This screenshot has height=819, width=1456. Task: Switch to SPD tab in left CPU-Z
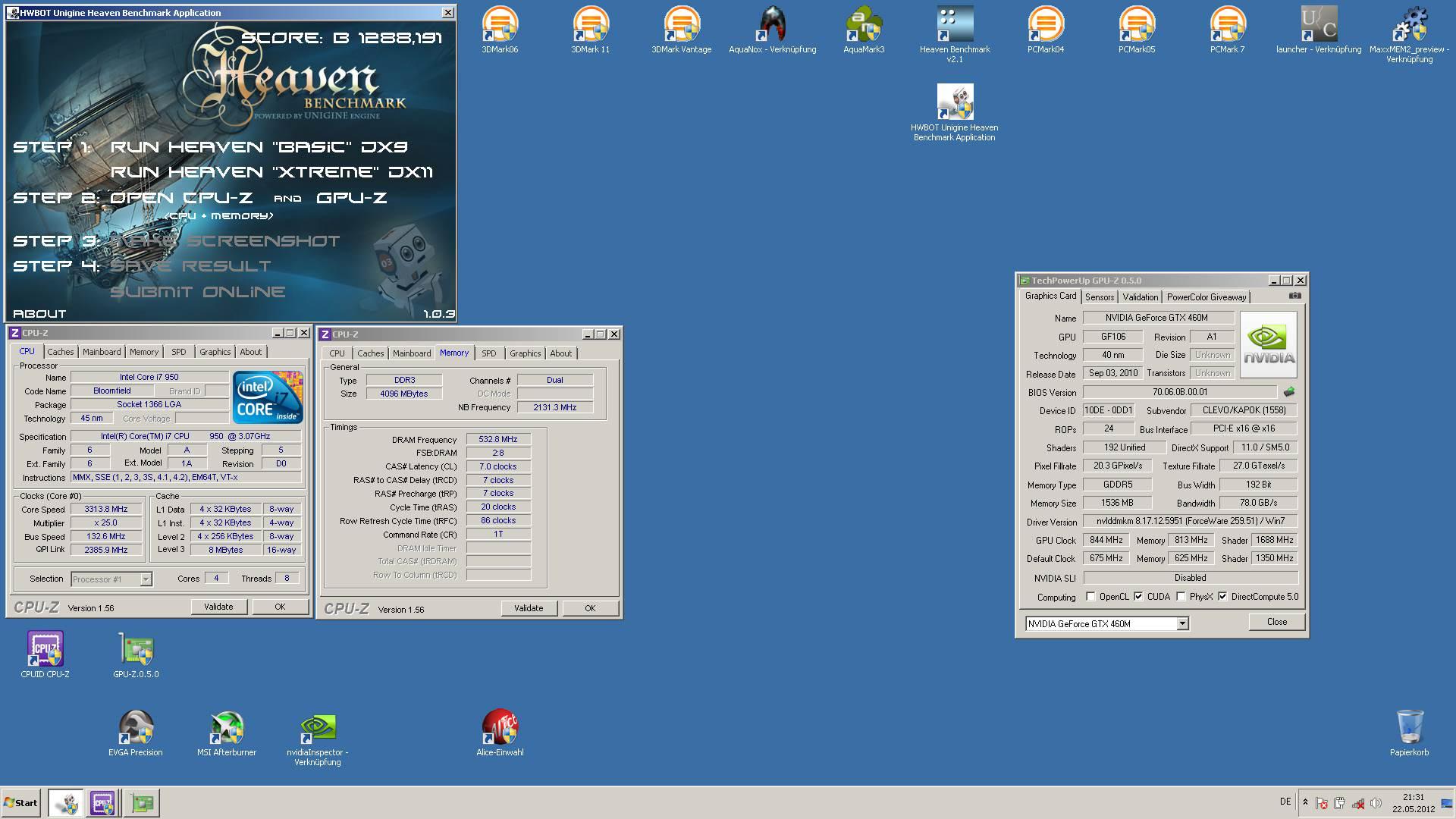pyautogui.click(x=178, y=352)
